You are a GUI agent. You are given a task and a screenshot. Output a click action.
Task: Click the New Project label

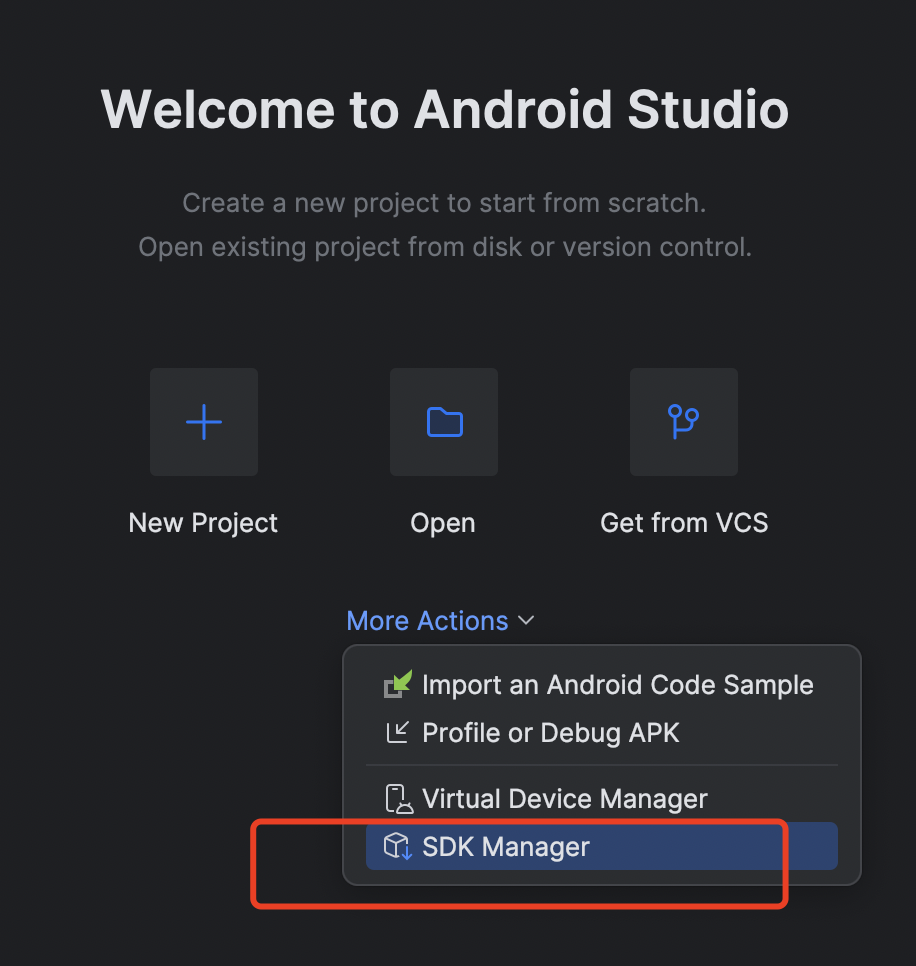pos(203,523)
